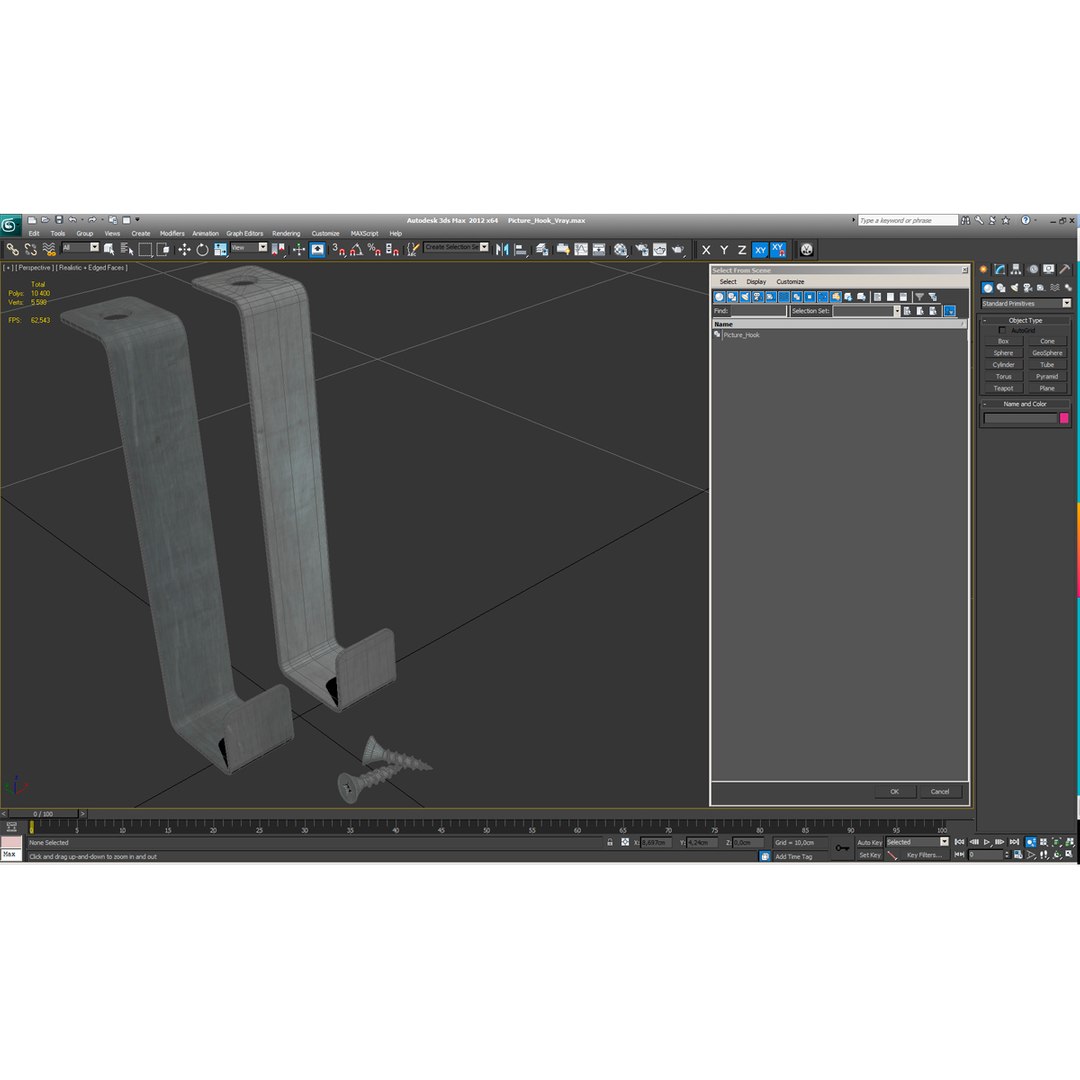
Task: Collapse the Object Type rollout
Action: coord(1026,320)
